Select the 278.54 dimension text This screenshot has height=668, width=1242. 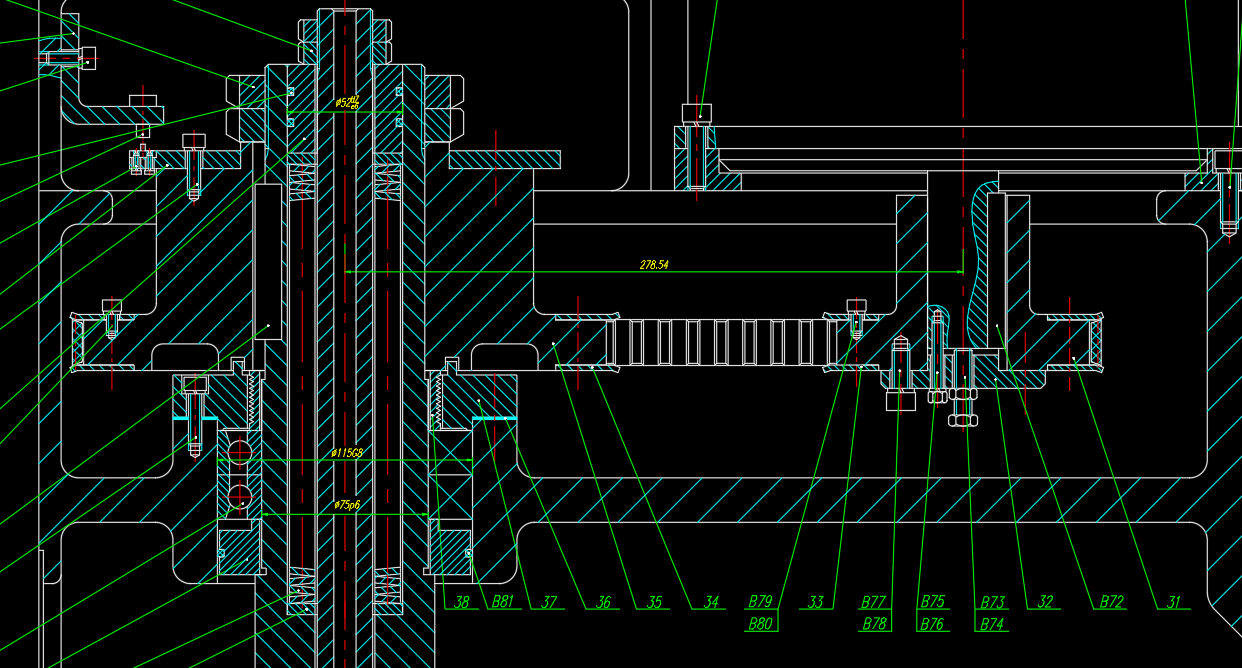pos(654,265)
